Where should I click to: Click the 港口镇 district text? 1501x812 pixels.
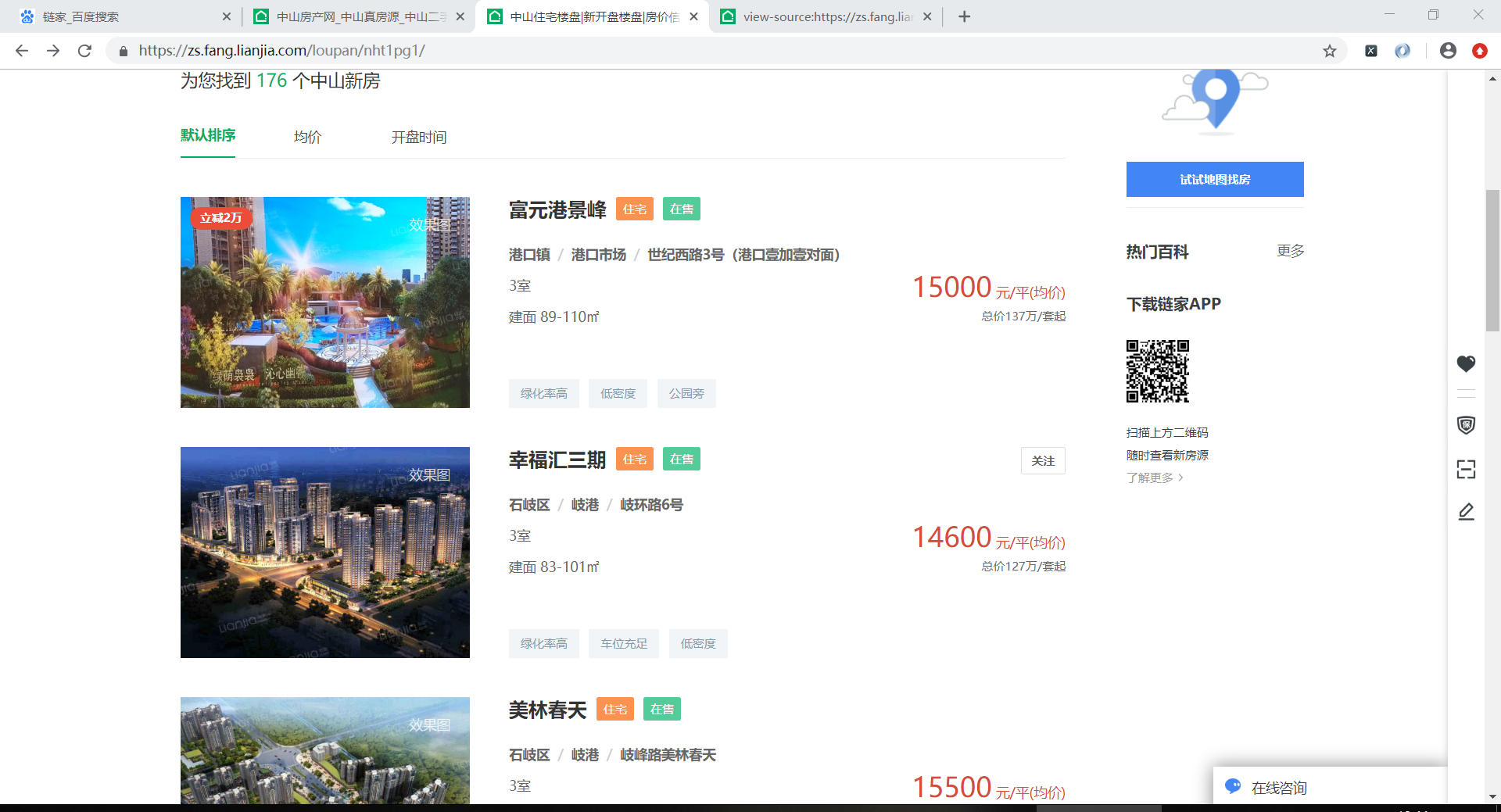529,255
